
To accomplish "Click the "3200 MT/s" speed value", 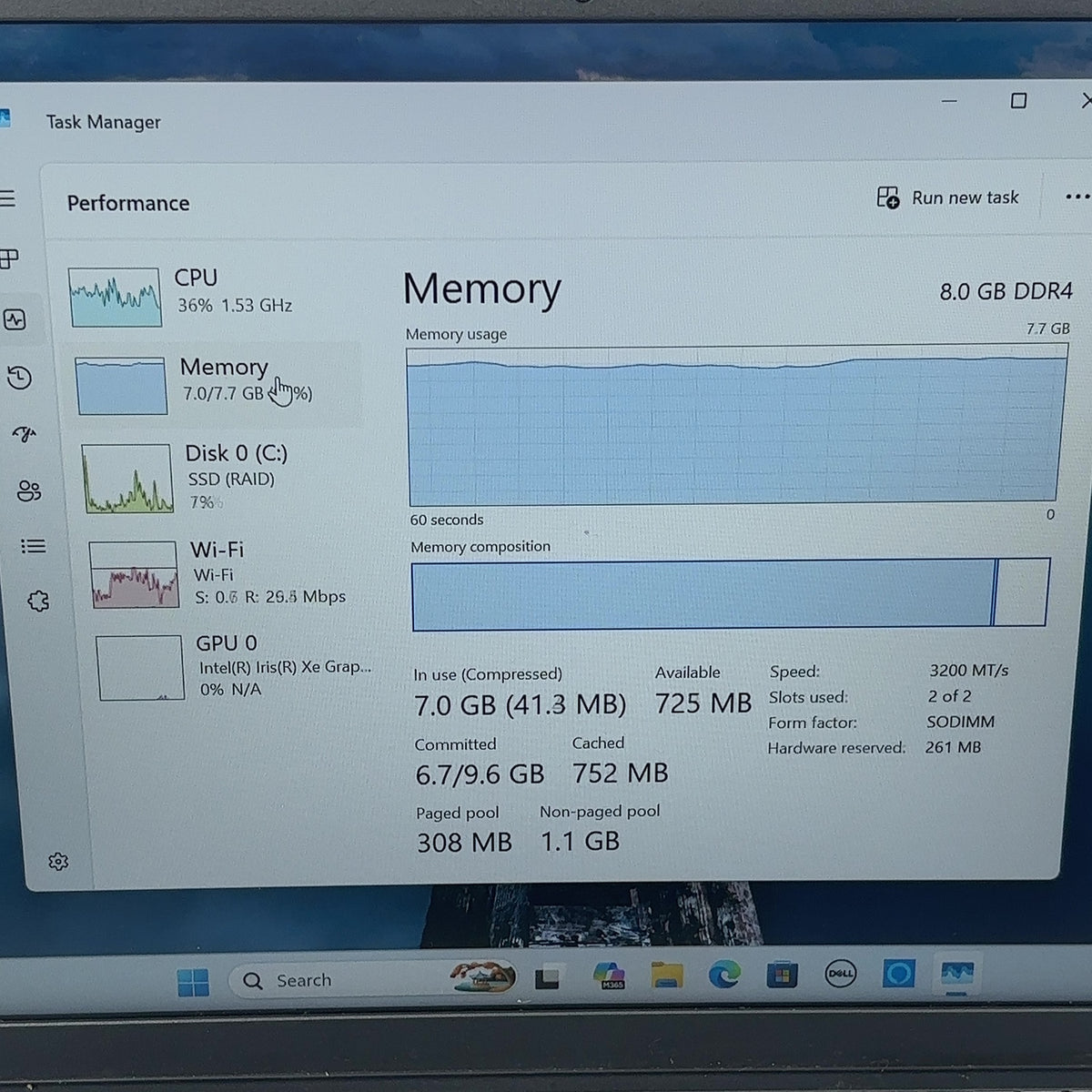I will coord(968,671).
